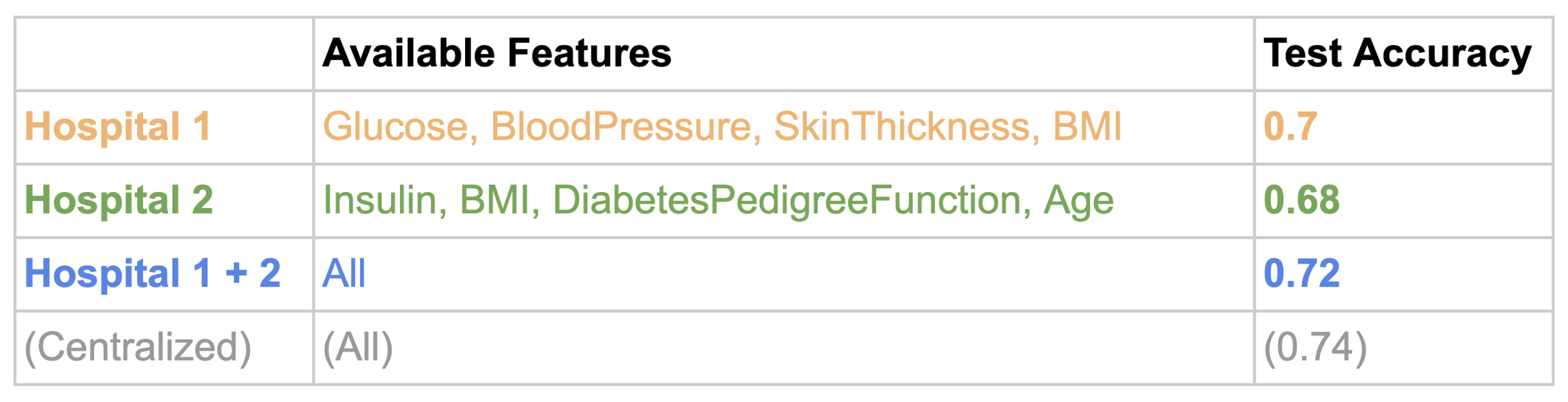This screenshot has width=1568, height=402.
Task: Click the blue All features cell
Action: coord(344,273)
